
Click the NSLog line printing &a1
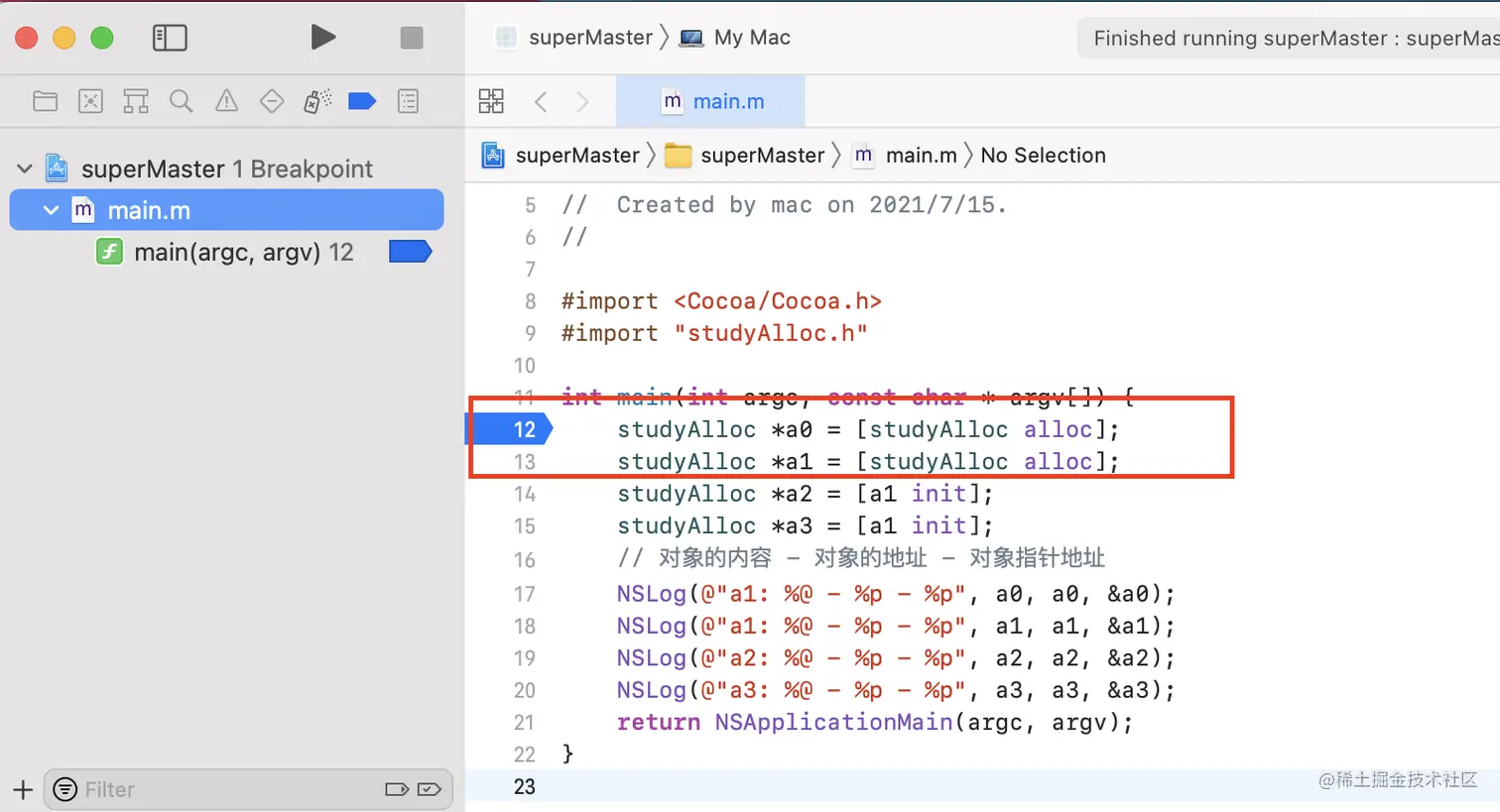coord(896,627)
